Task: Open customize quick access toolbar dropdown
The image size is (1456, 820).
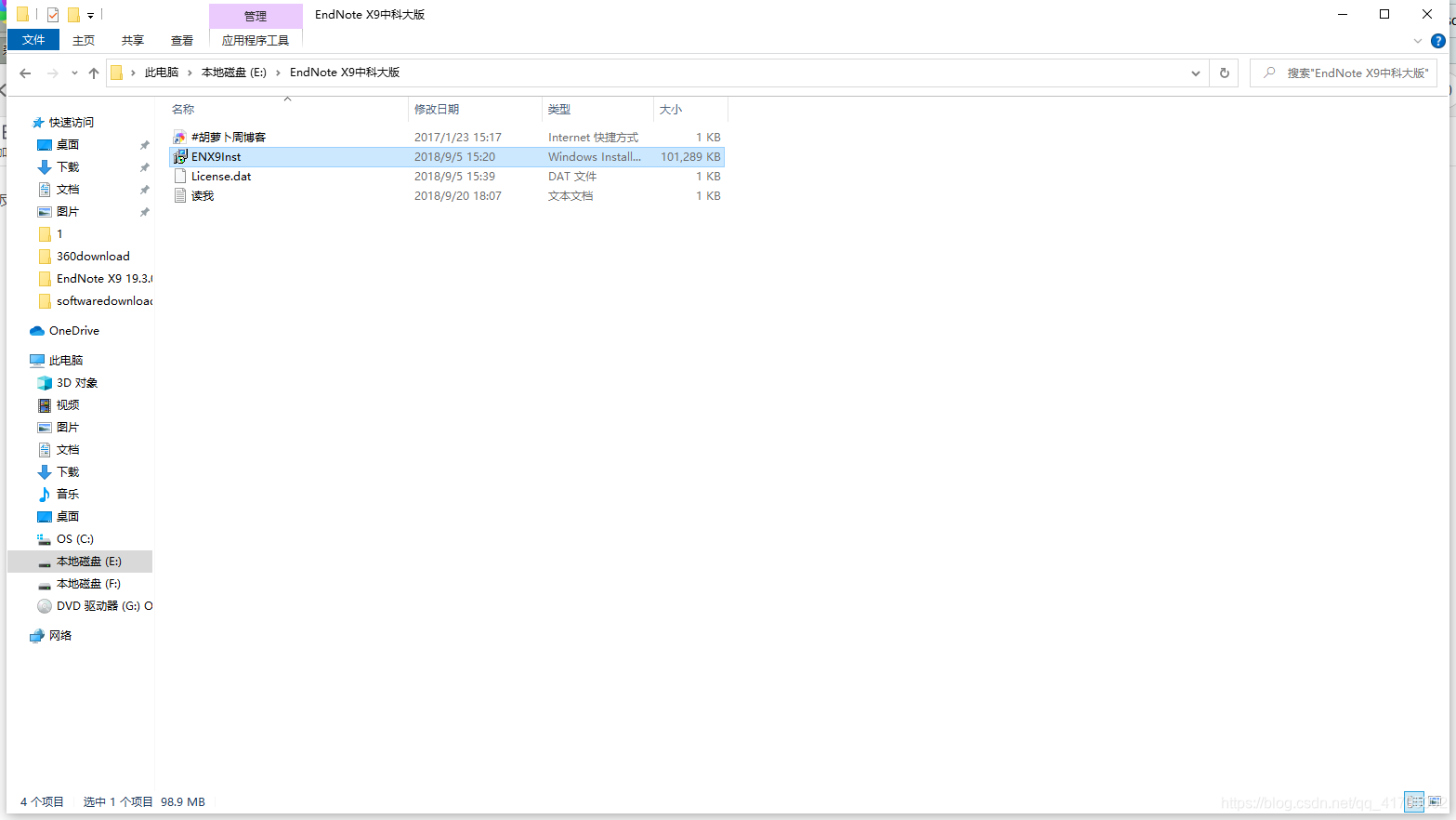Action: [x=90, y=15]
